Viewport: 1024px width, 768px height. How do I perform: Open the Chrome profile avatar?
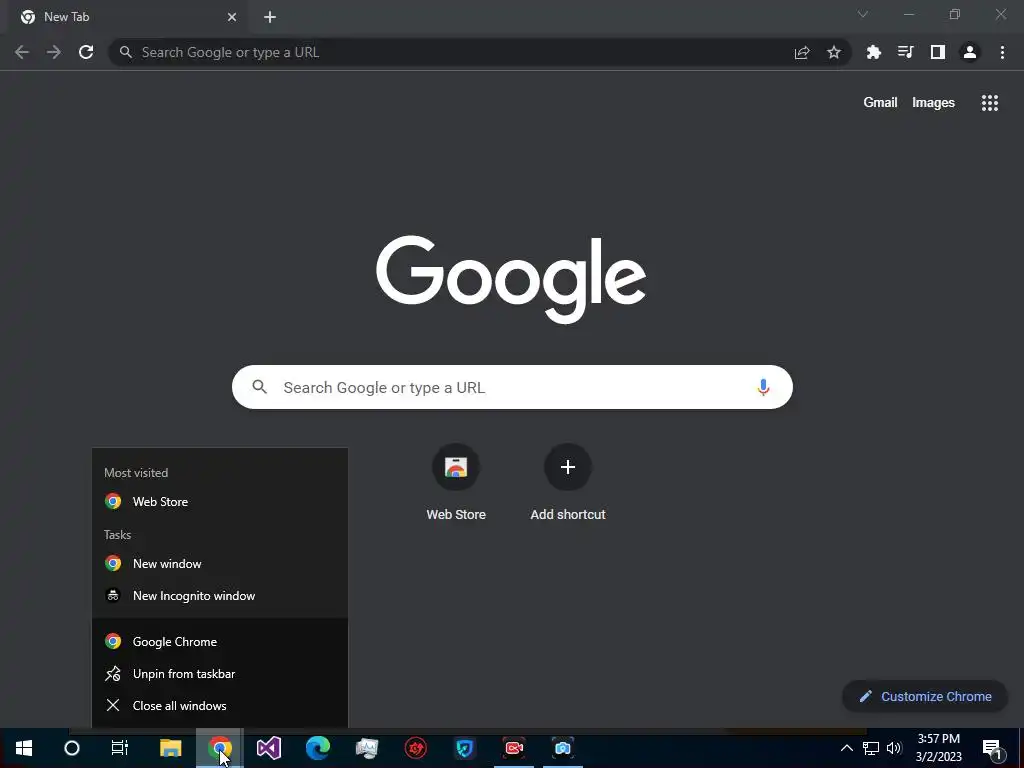[970, 52]
